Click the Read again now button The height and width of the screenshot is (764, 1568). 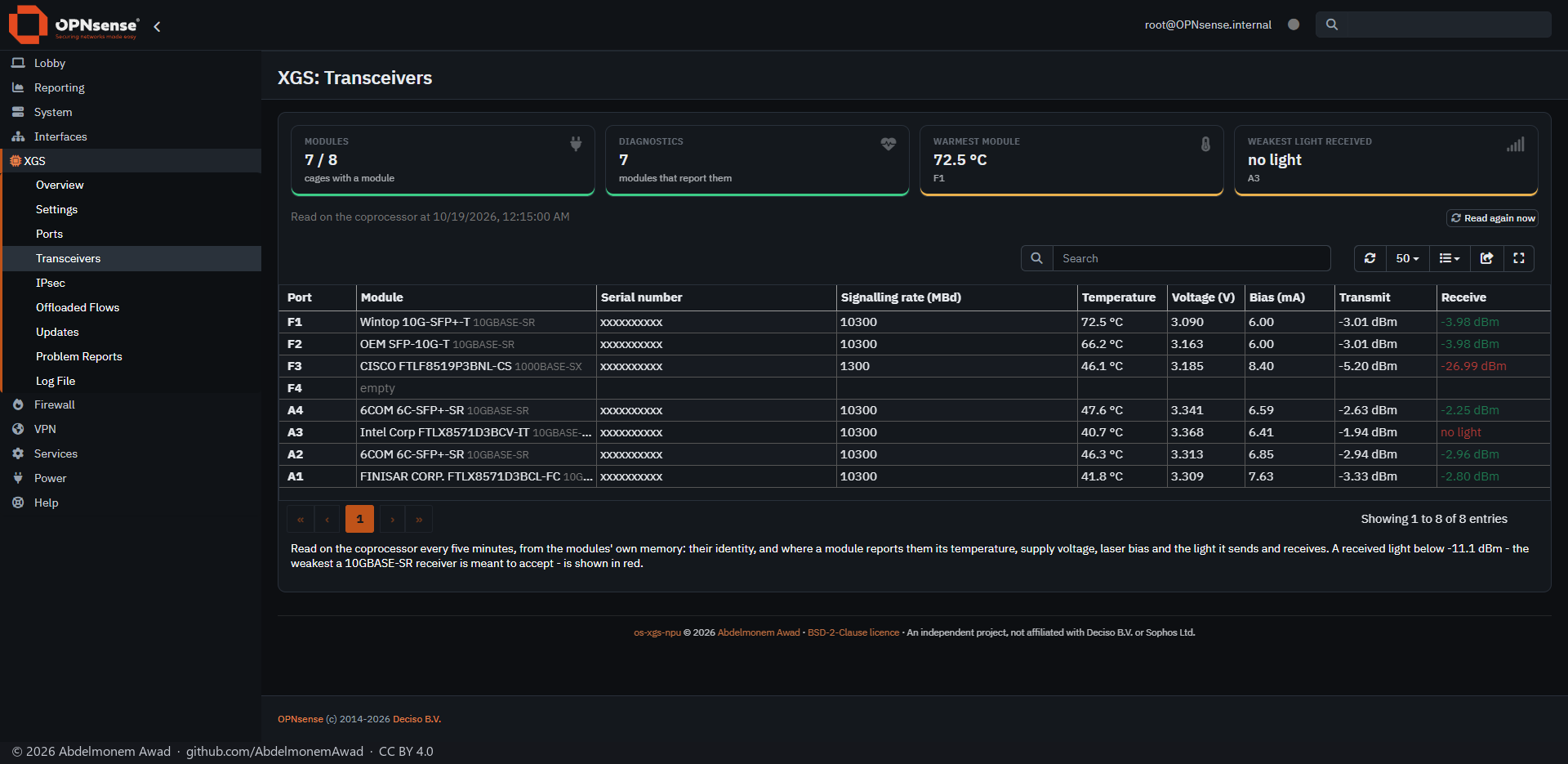point(1492,218)
